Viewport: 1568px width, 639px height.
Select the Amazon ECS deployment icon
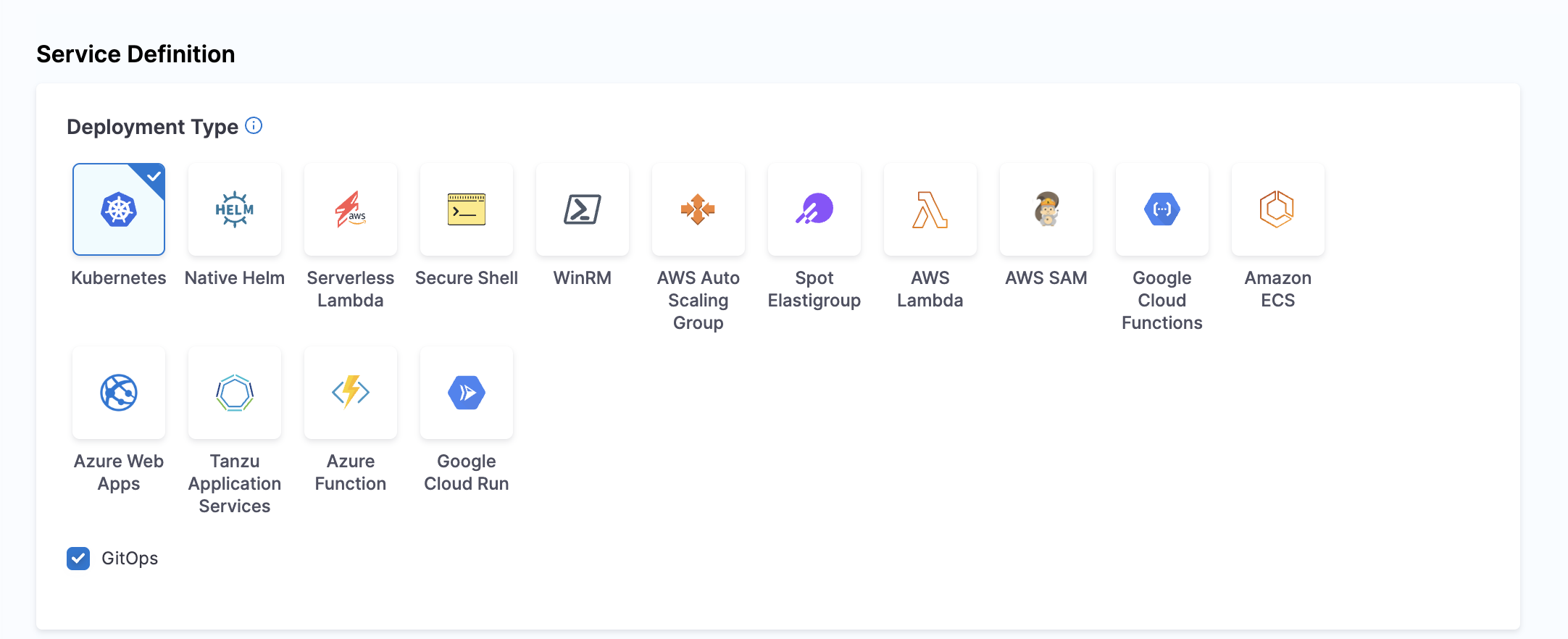coord(1278,209)
